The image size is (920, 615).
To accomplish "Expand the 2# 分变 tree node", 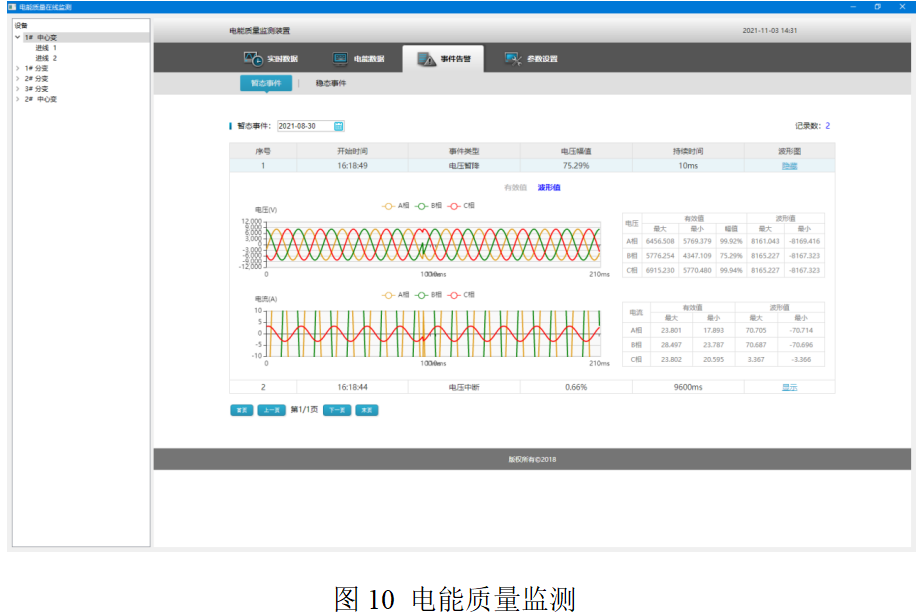I will (x=18, y=78).
